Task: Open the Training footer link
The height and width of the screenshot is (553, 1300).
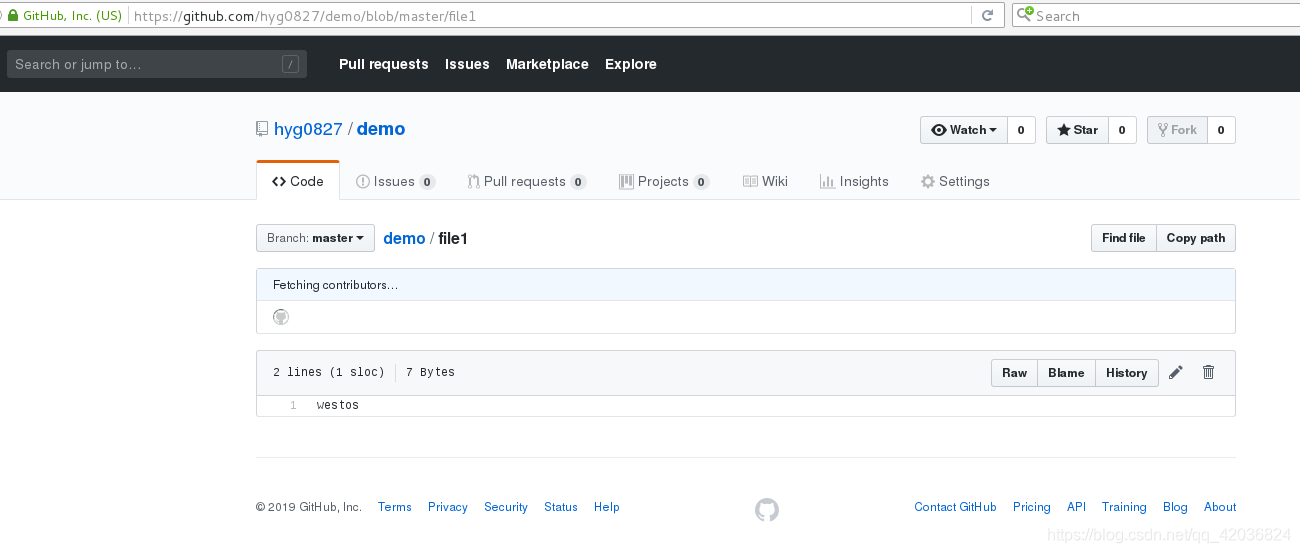Action: pyautogui.click(x=1124, y=507)
